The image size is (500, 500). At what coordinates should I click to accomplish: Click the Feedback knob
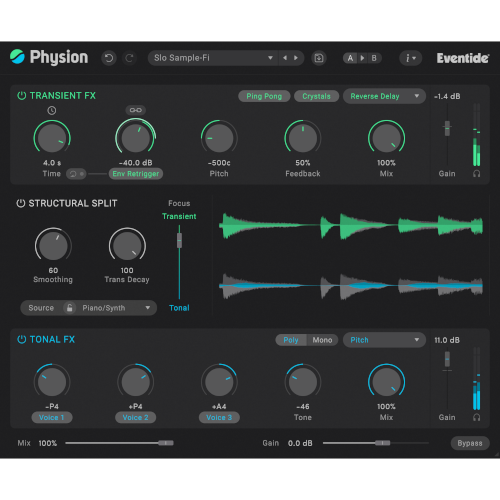click(x=303, y=138)
